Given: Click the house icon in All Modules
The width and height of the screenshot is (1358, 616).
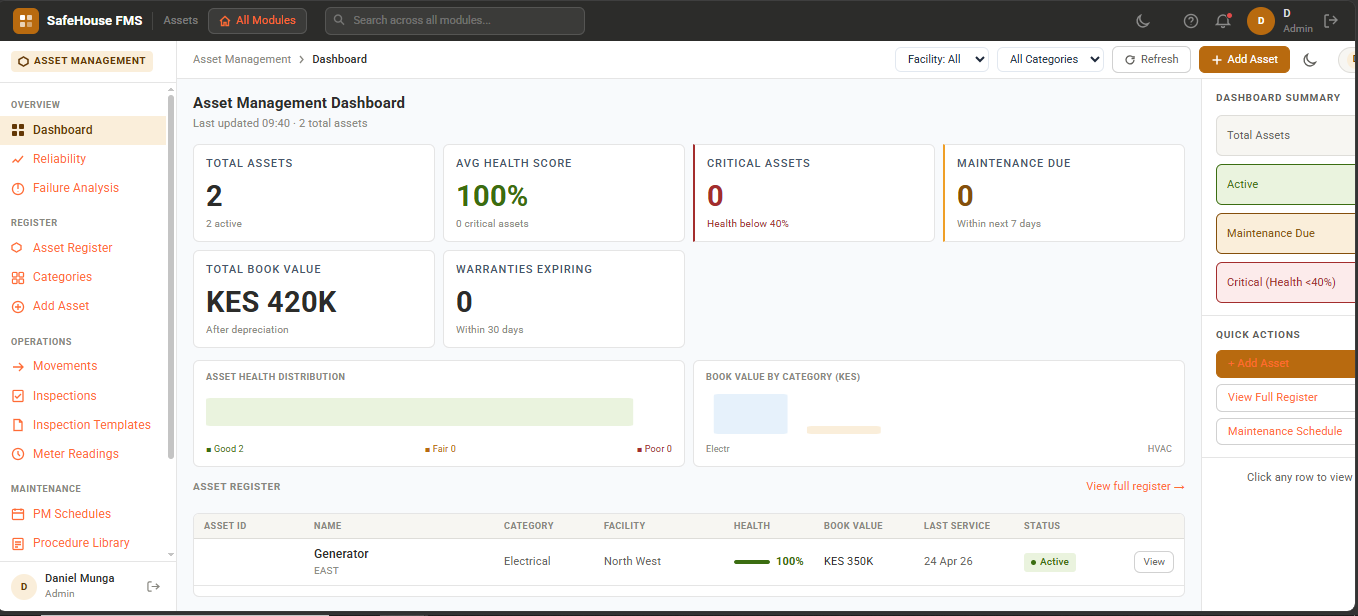Looking at the screenshot, I should pyautogui.click(x=225, y=20).
